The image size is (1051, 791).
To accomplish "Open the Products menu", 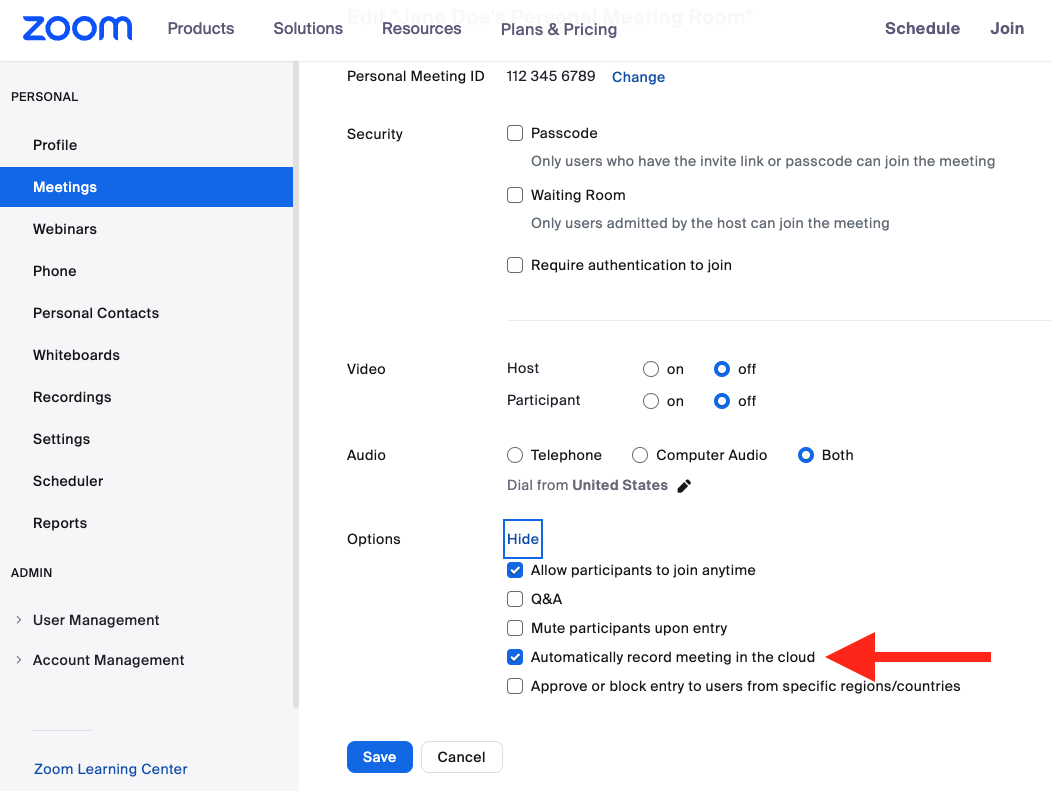I will pos(200,28).
